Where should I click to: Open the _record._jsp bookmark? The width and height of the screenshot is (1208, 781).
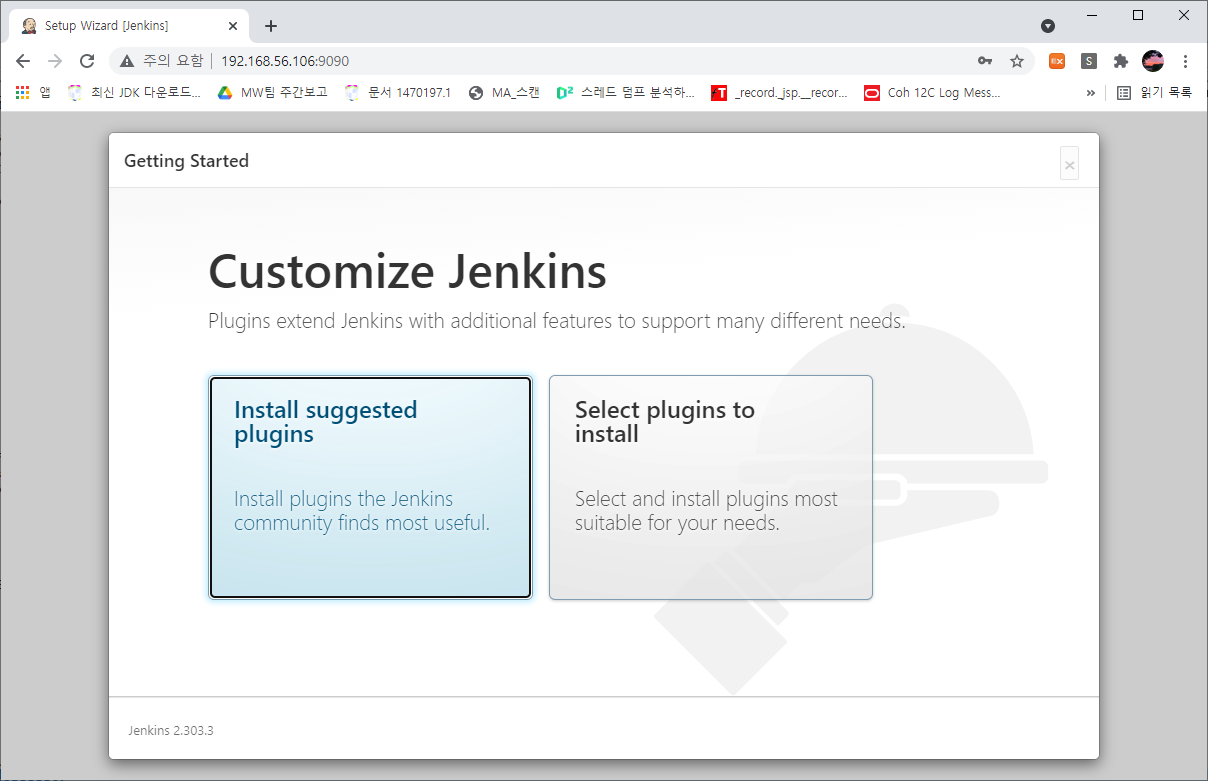tap(780, 93)
